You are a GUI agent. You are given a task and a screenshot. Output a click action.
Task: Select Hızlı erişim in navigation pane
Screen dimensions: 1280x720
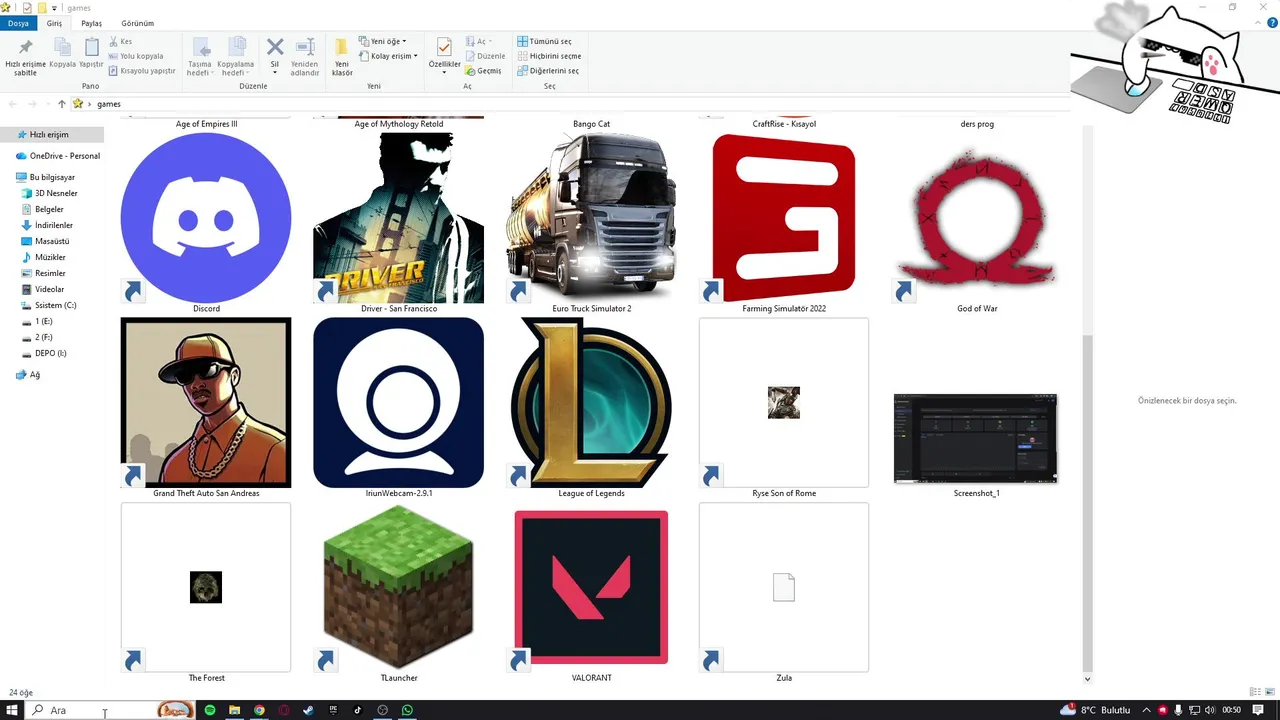click(51, 135)
